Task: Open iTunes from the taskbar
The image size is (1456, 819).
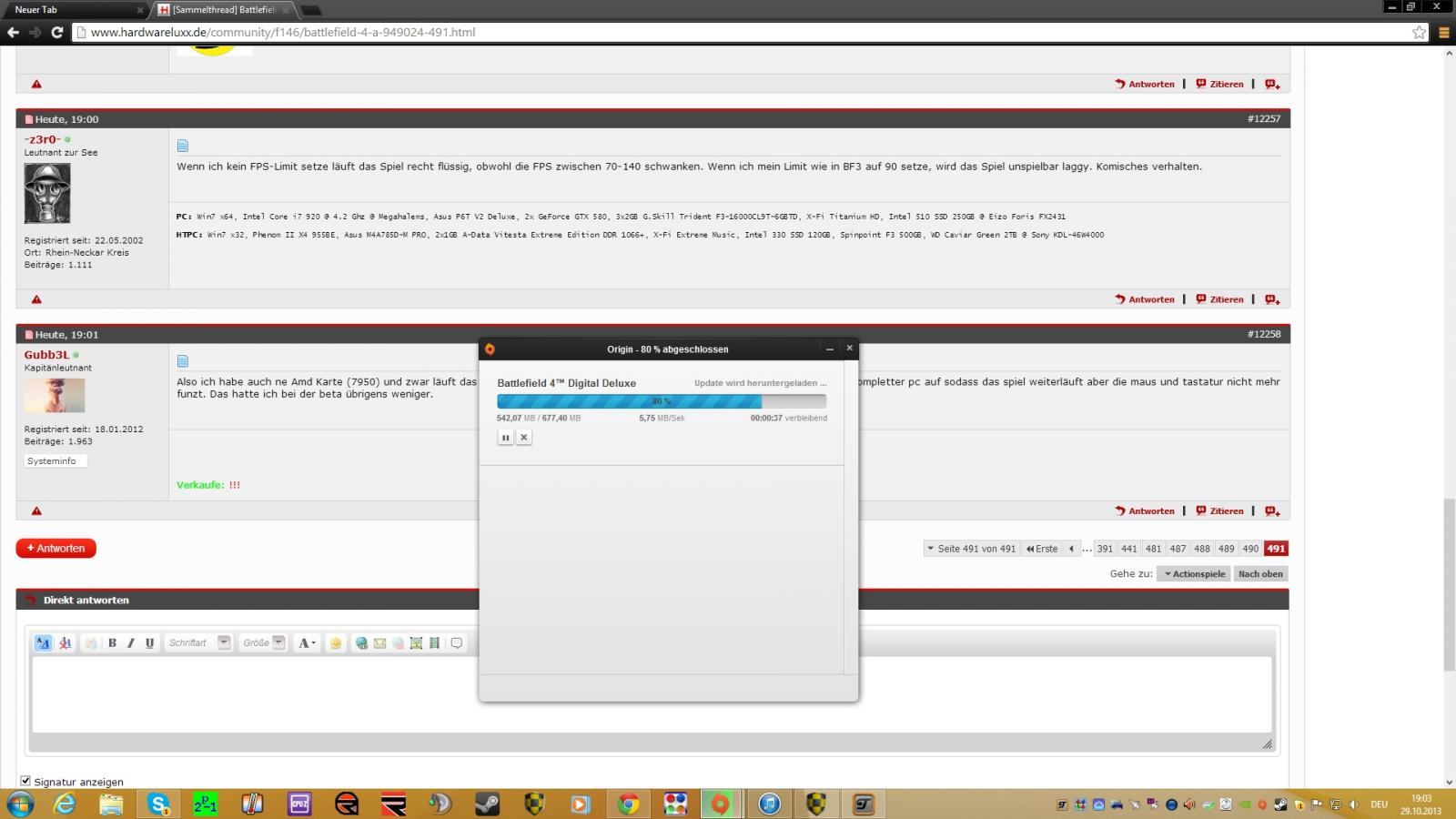Action: [769, 804]
